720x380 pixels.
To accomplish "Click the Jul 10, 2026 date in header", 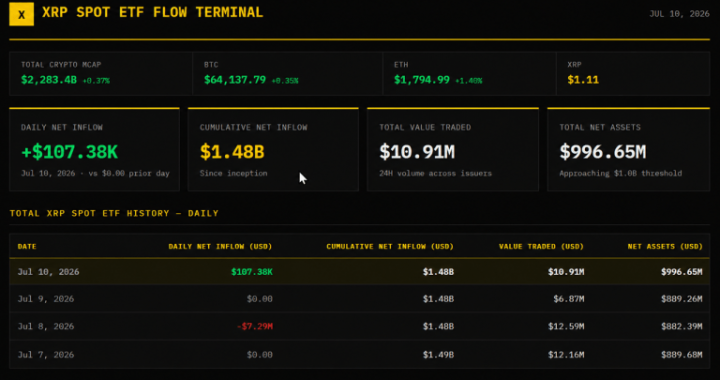I will tap(679, 14).
